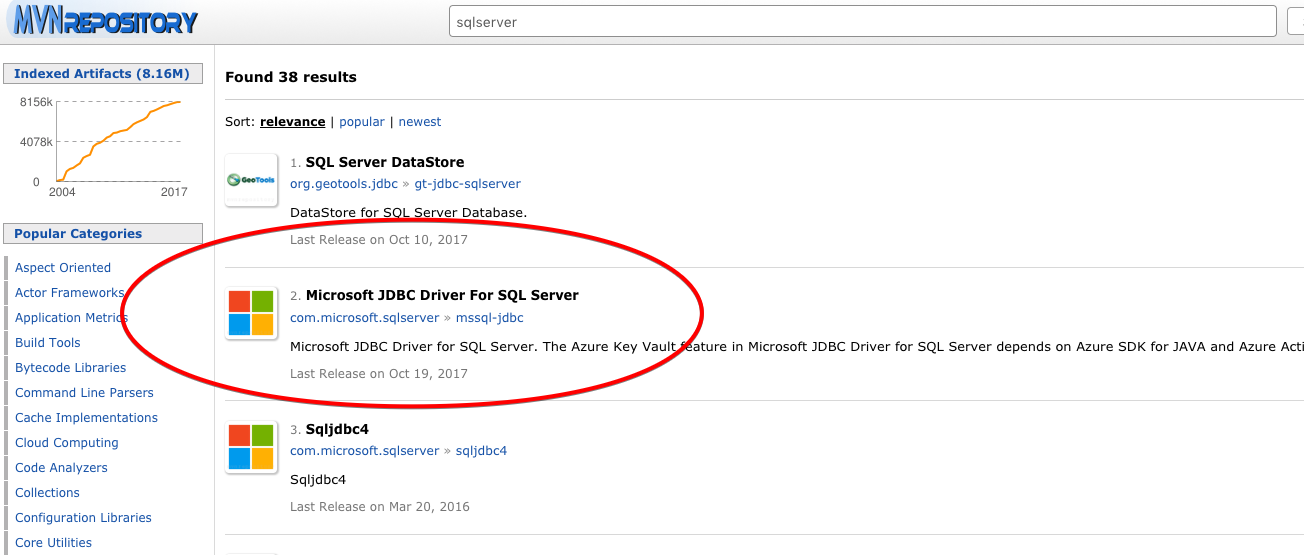Click the Azure Key Vault description text
This screenshot has height=555, width=1304.
pyautogui.click(x=796, y=347)
